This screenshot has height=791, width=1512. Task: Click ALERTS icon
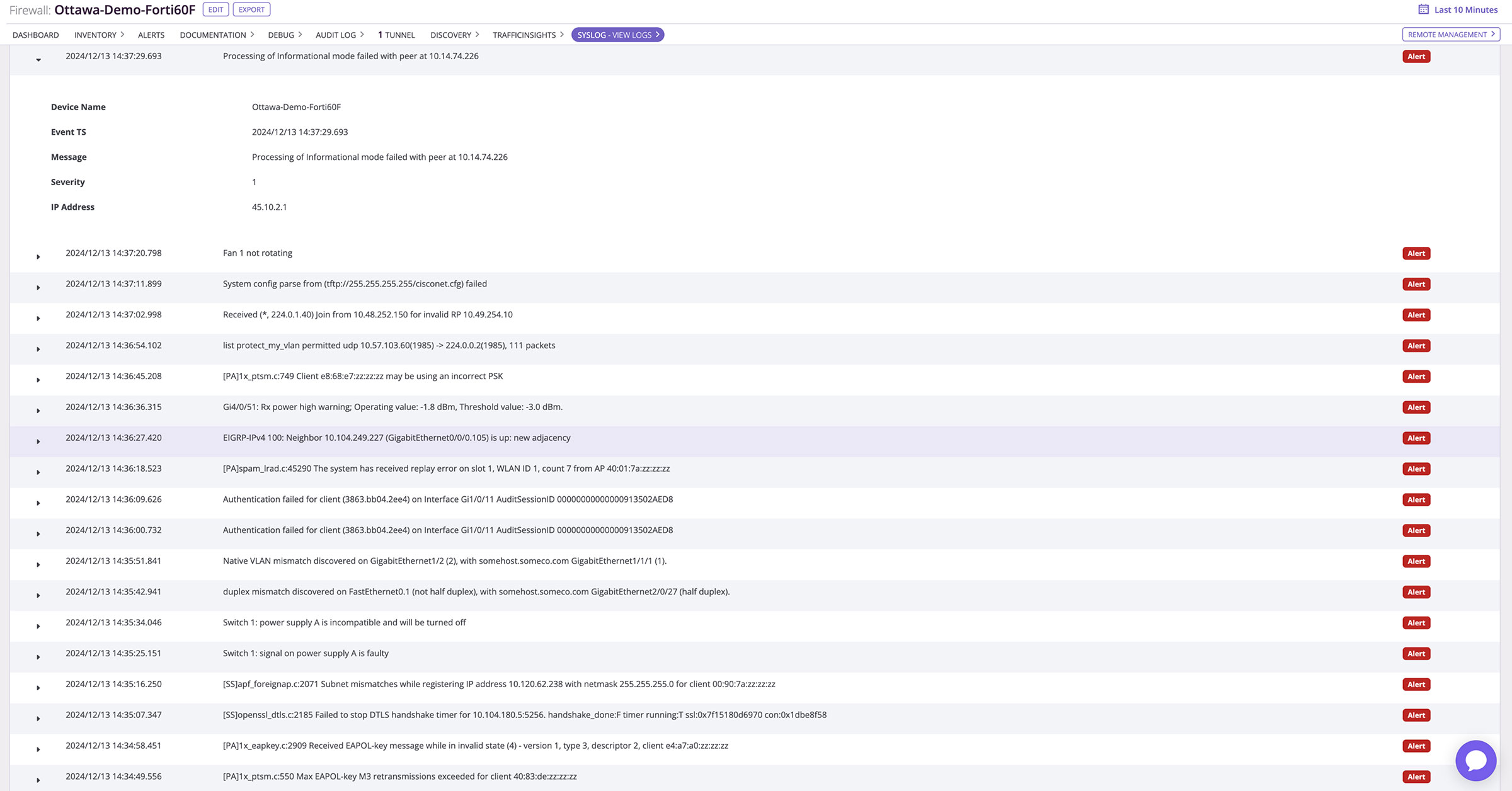(152, 34)
